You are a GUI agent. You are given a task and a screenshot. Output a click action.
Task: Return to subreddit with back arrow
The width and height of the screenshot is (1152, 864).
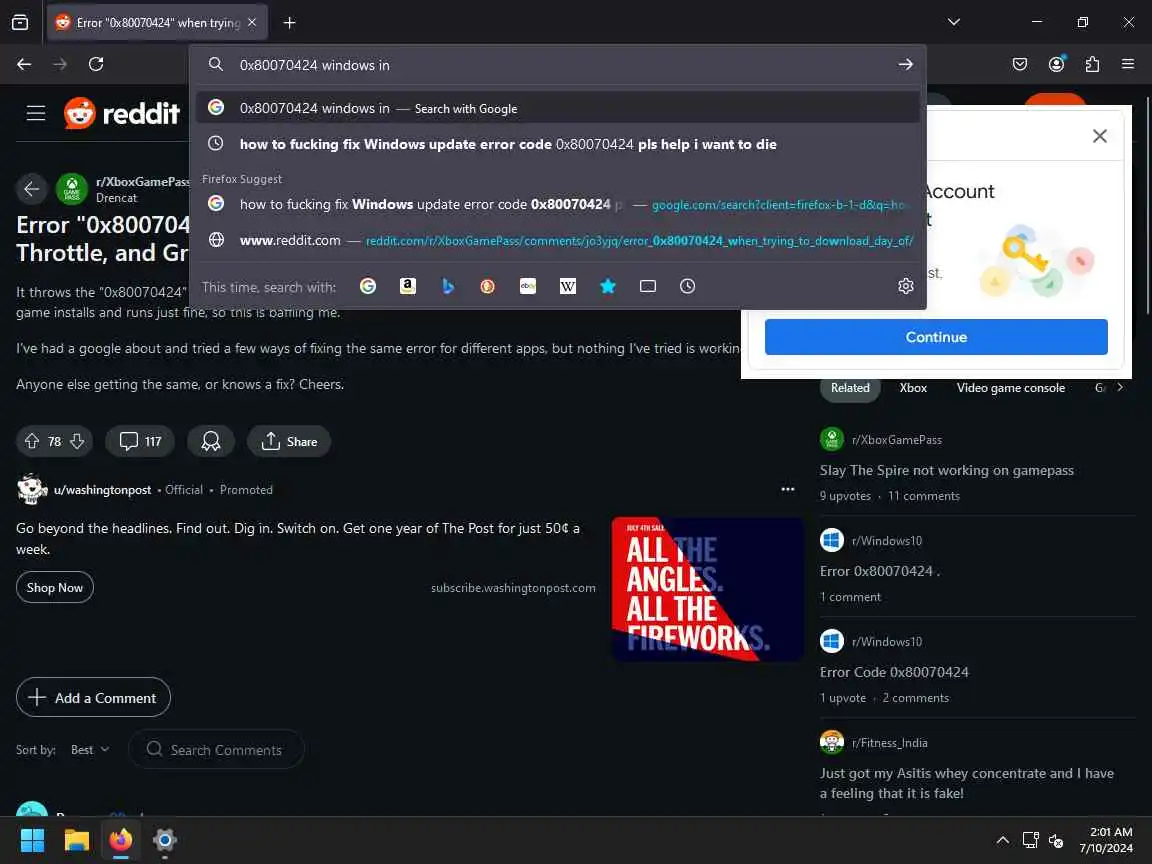click(32, 189)
